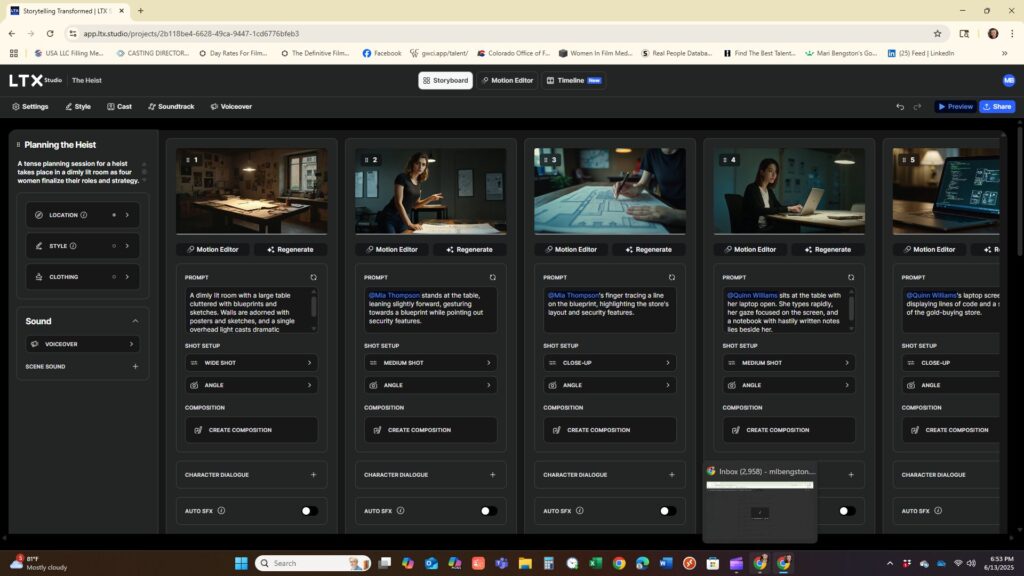1024x576 pixels.
Task: Click the undo arrow icon
Action: [901, 107]
